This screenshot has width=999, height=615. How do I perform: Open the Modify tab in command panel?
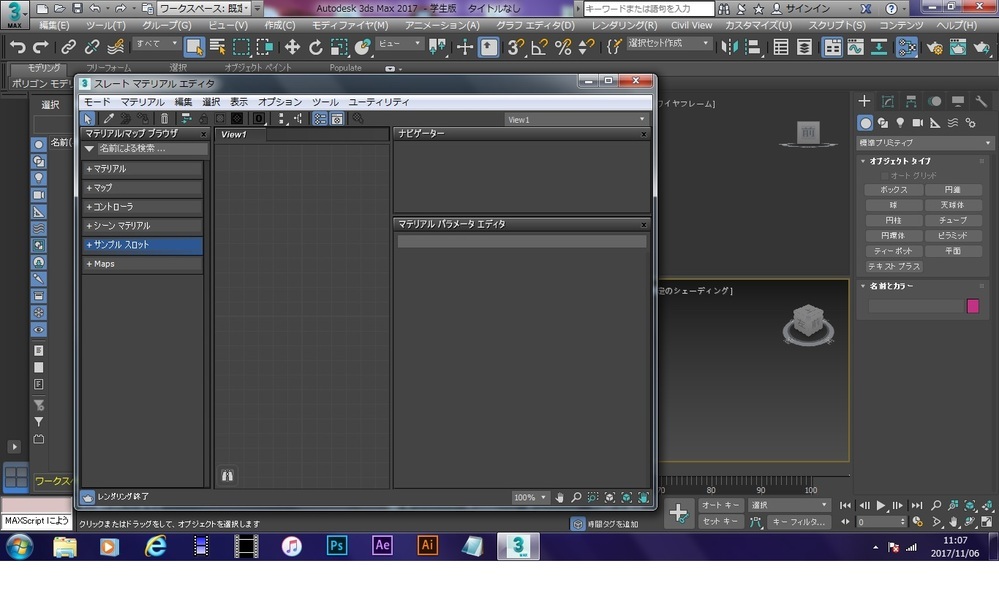coord(887,101)
